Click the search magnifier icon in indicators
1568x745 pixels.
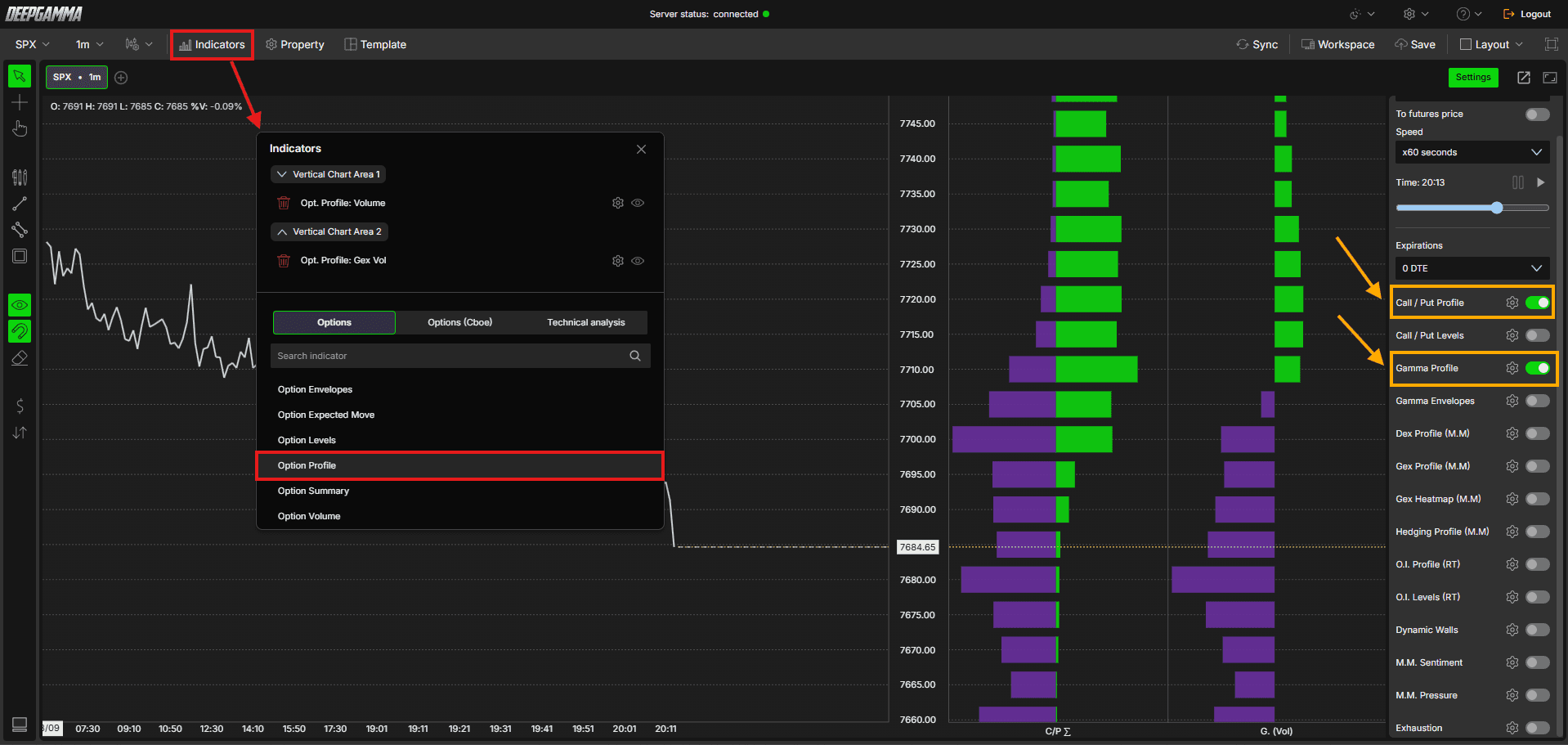(x=635, y=356)
